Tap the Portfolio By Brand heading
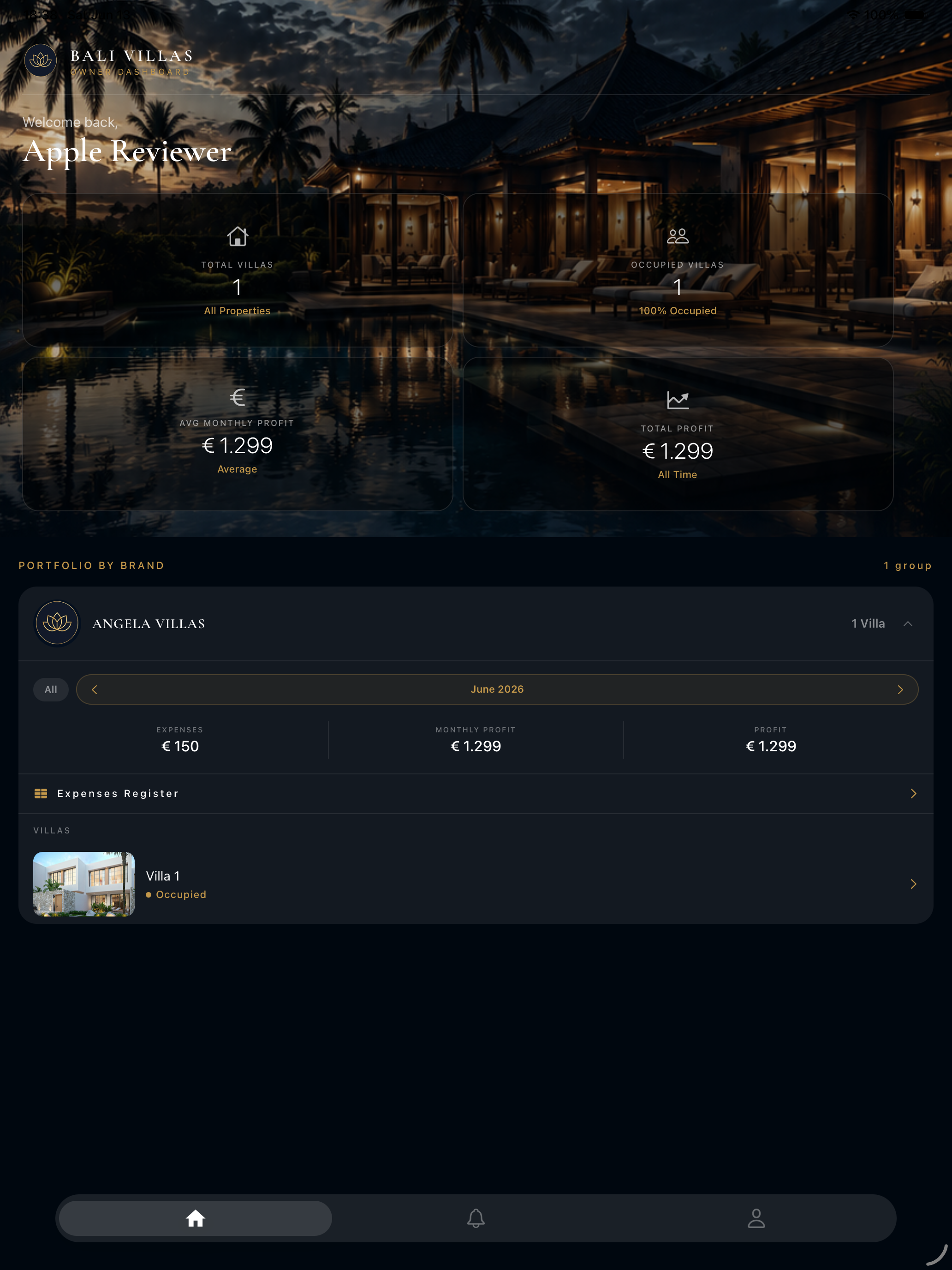 (x=92, y=565)
